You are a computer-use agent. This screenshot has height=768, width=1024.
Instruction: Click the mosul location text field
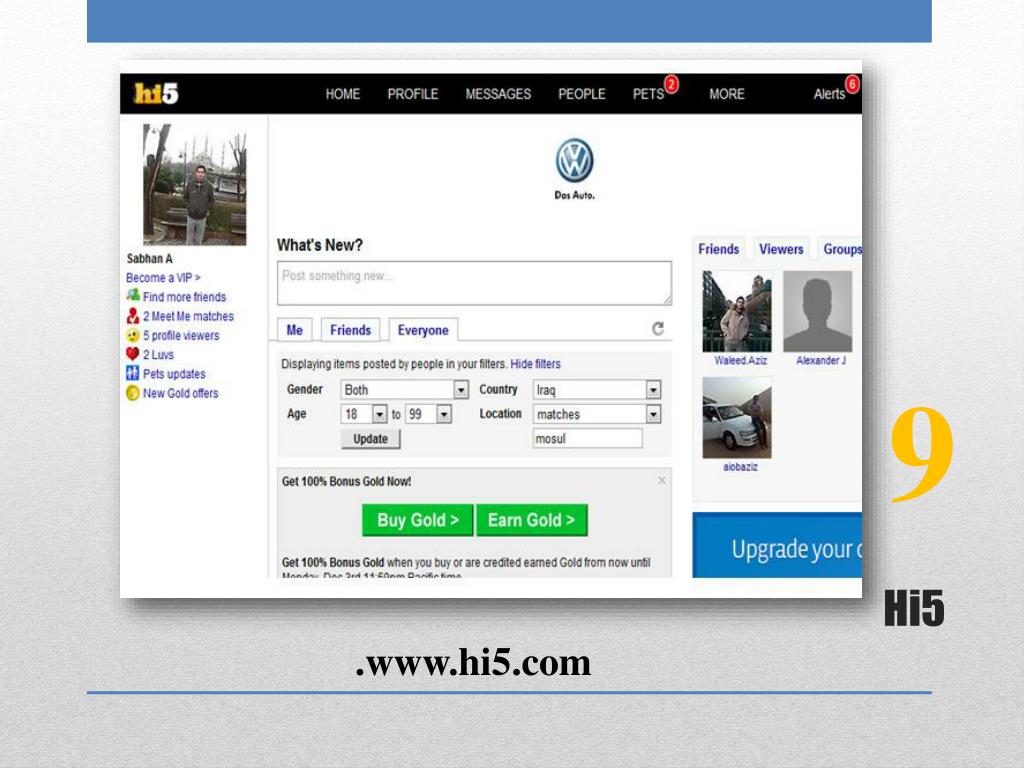click(588, 439)
